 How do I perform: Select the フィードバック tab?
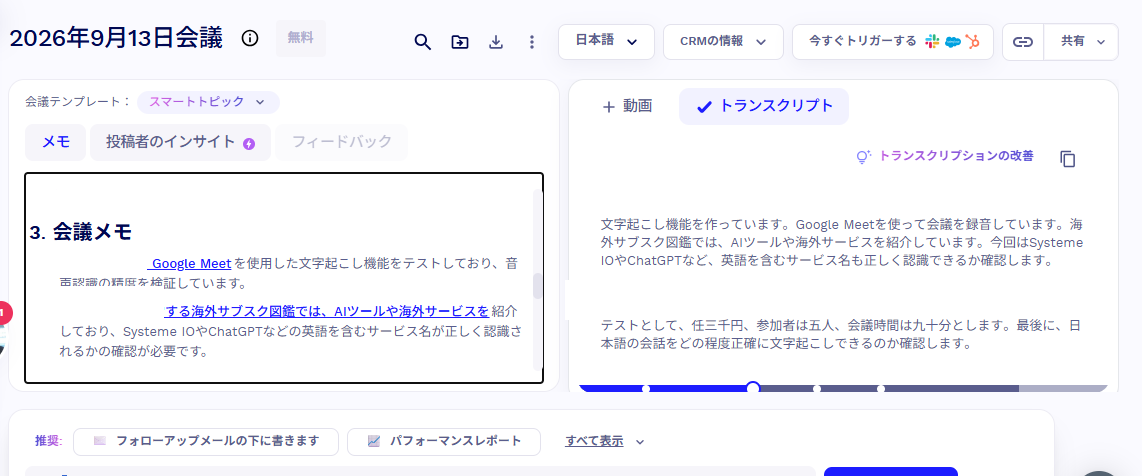(342, 142)
